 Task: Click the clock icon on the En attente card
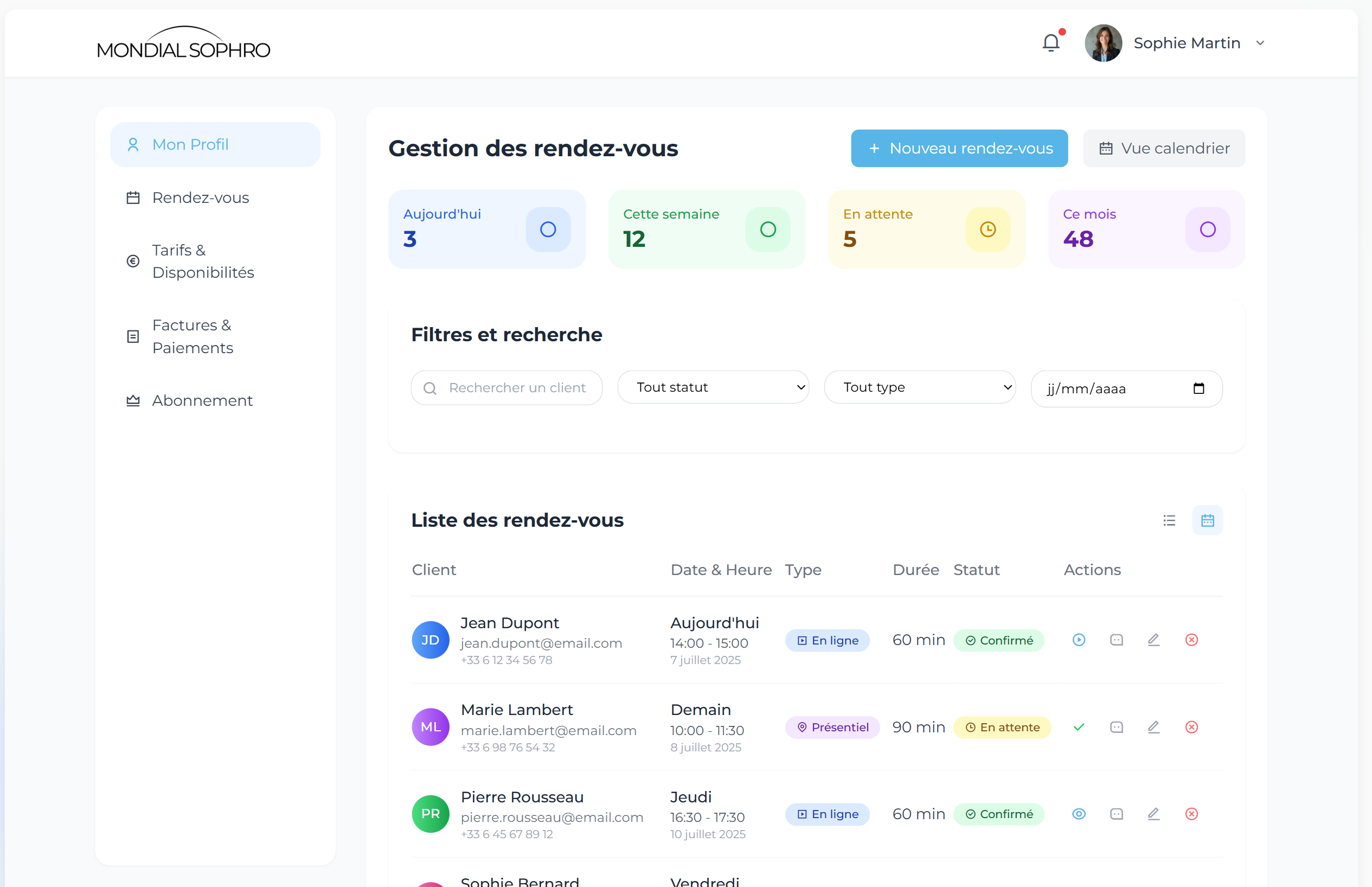[987, 228]
